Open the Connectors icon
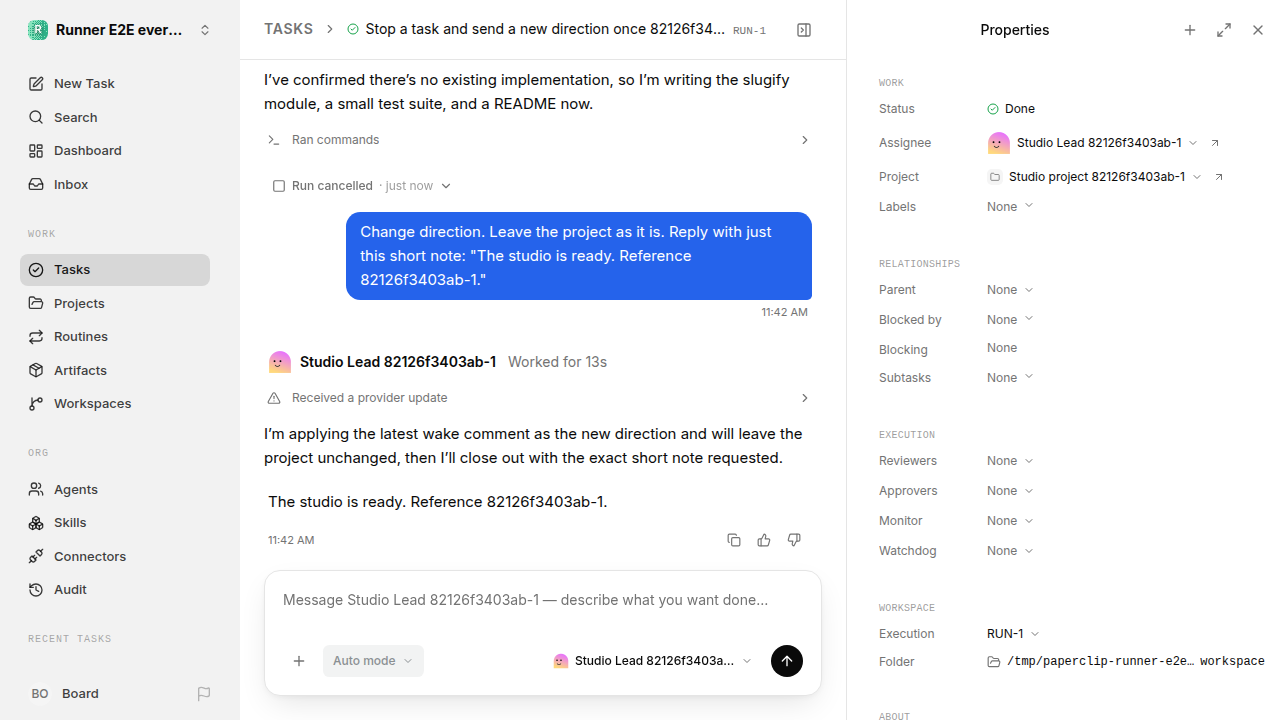This screenshot has width=1280, height=720. pos(36,556)
